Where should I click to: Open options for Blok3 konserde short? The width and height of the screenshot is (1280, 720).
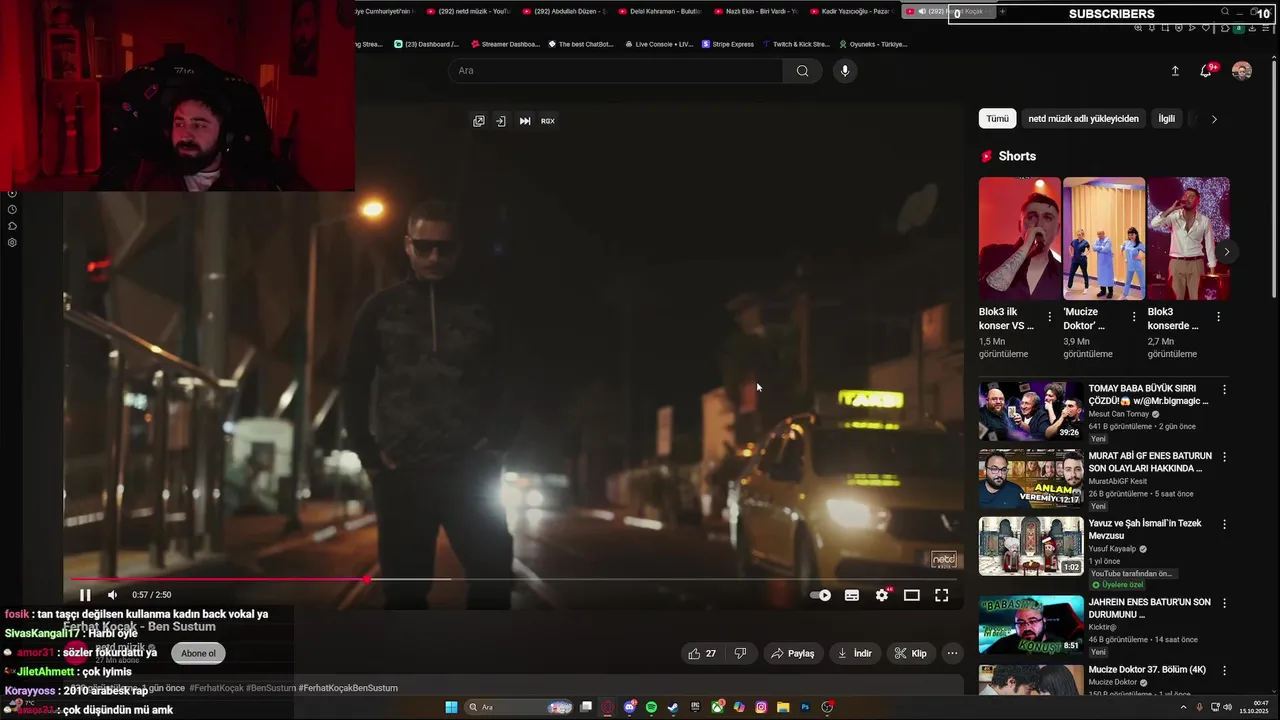(x=1218, y=317)
